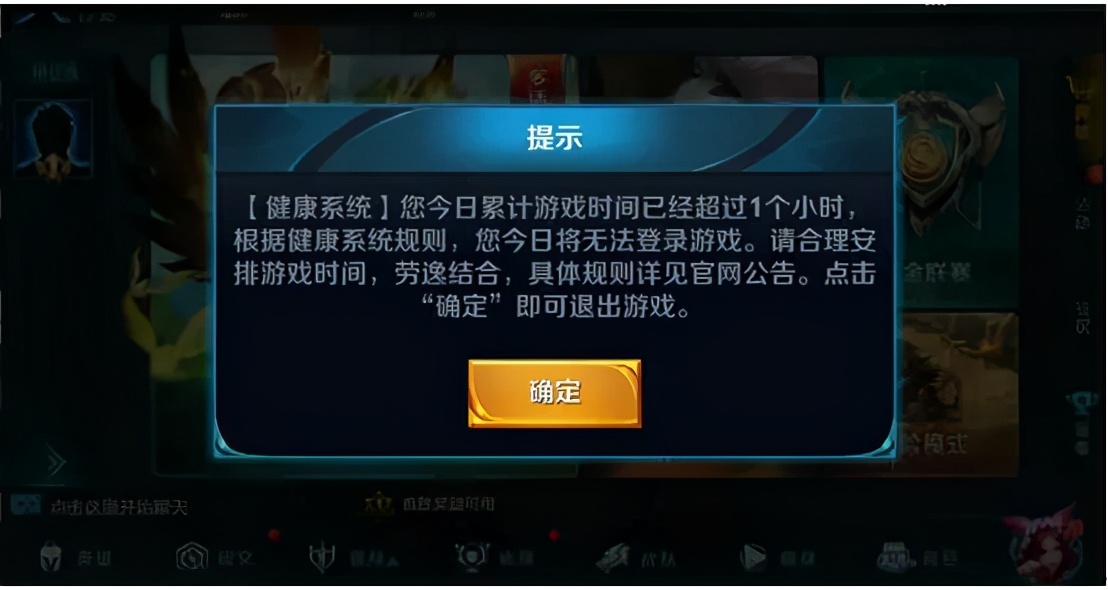Open the dragon head 战队 team icon
1108x590 pixels.
(613, 559)
